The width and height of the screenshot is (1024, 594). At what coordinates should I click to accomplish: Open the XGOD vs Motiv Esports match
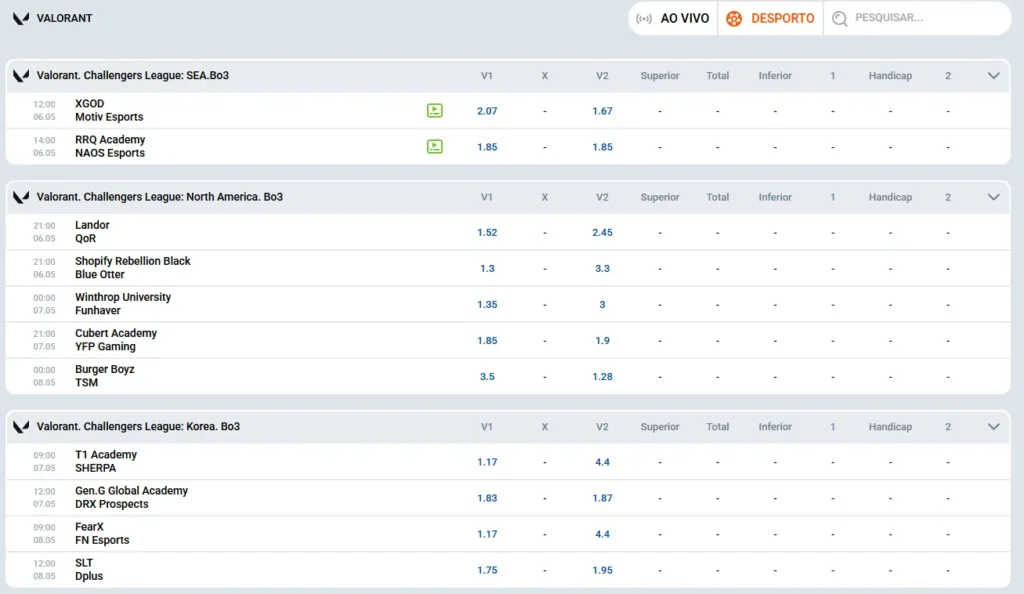pos(109,110)
